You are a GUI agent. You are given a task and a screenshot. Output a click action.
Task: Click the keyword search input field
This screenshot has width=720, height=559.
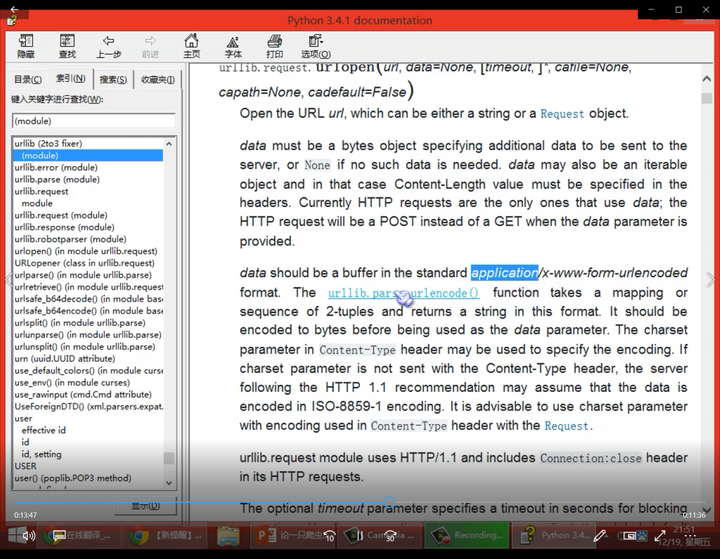click(94, 121)
